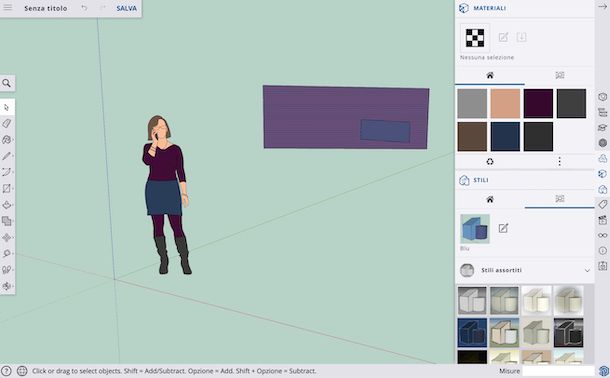Open the Model Info circle-i panel
Viewport: 610px width, 378px height.
[603, 250]
